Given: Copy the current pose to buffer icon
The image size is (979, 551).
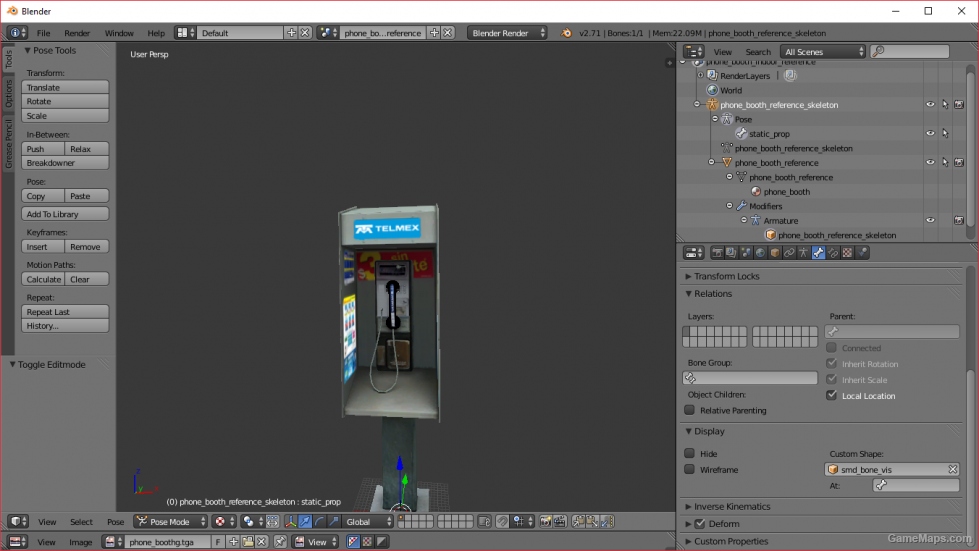Looking at the screenshot, I should tap(579, 522).
